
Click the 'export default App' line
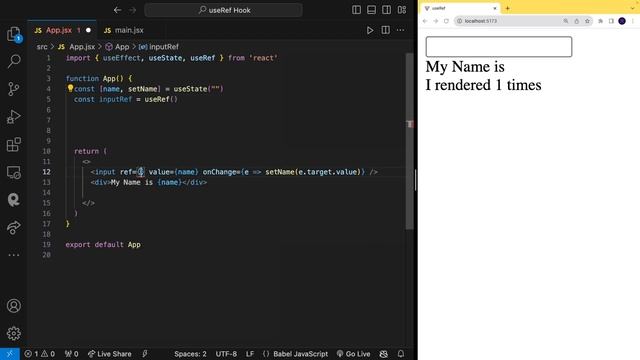pos(103,244)
